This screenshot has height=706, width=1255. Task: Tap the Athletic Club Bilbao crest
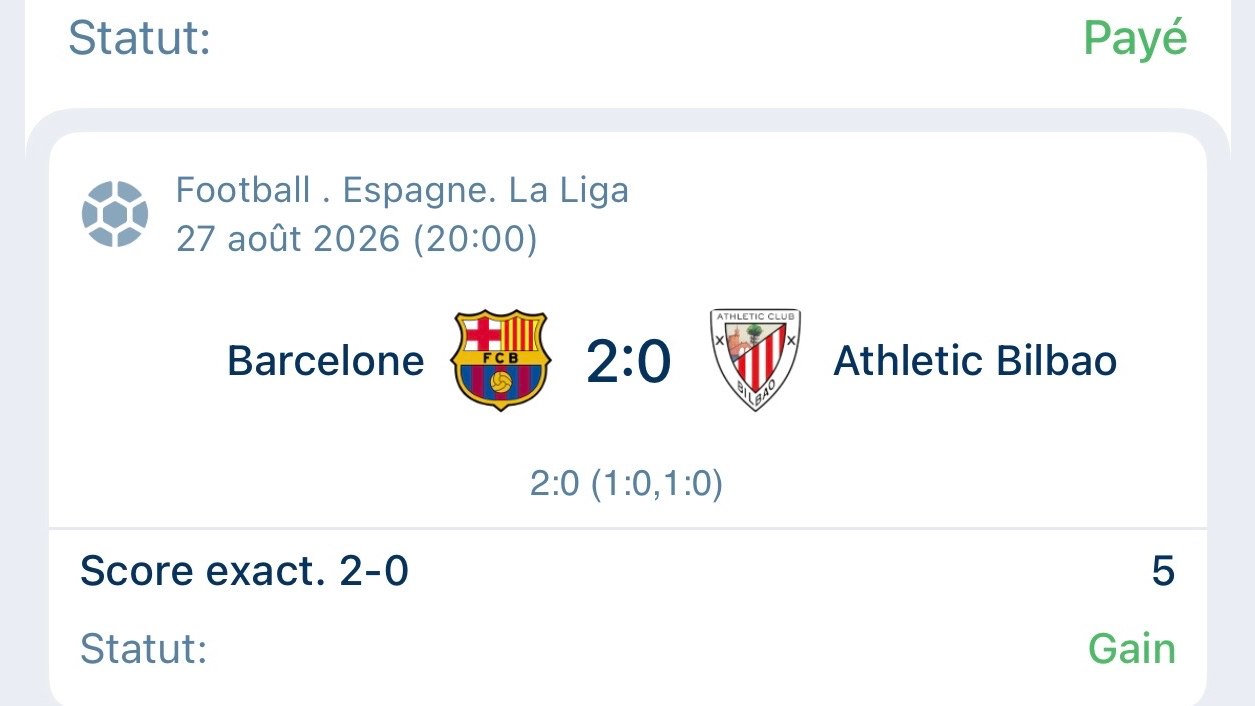(755, 360)
